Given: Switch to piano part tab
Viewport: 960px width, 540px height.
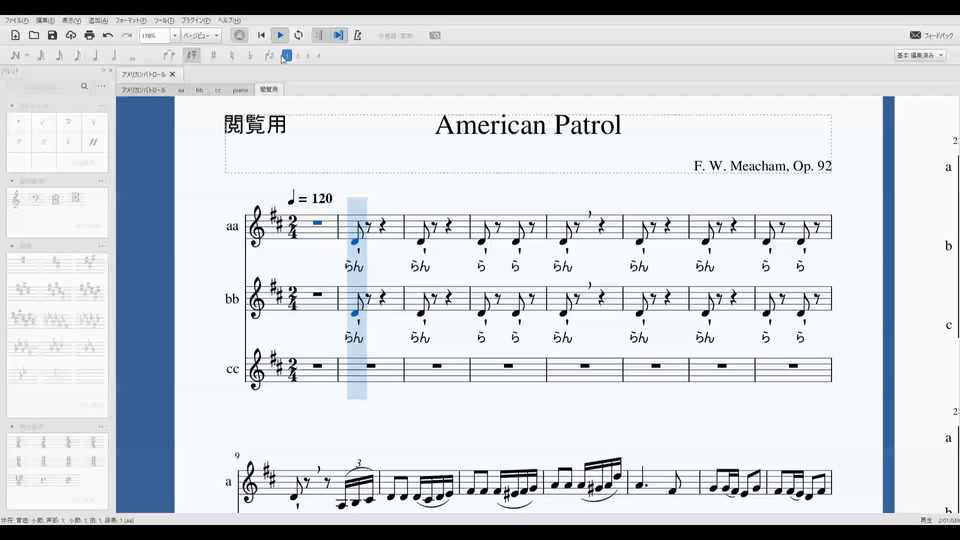Looking at the screenshot, I should (x=240, y=90).
